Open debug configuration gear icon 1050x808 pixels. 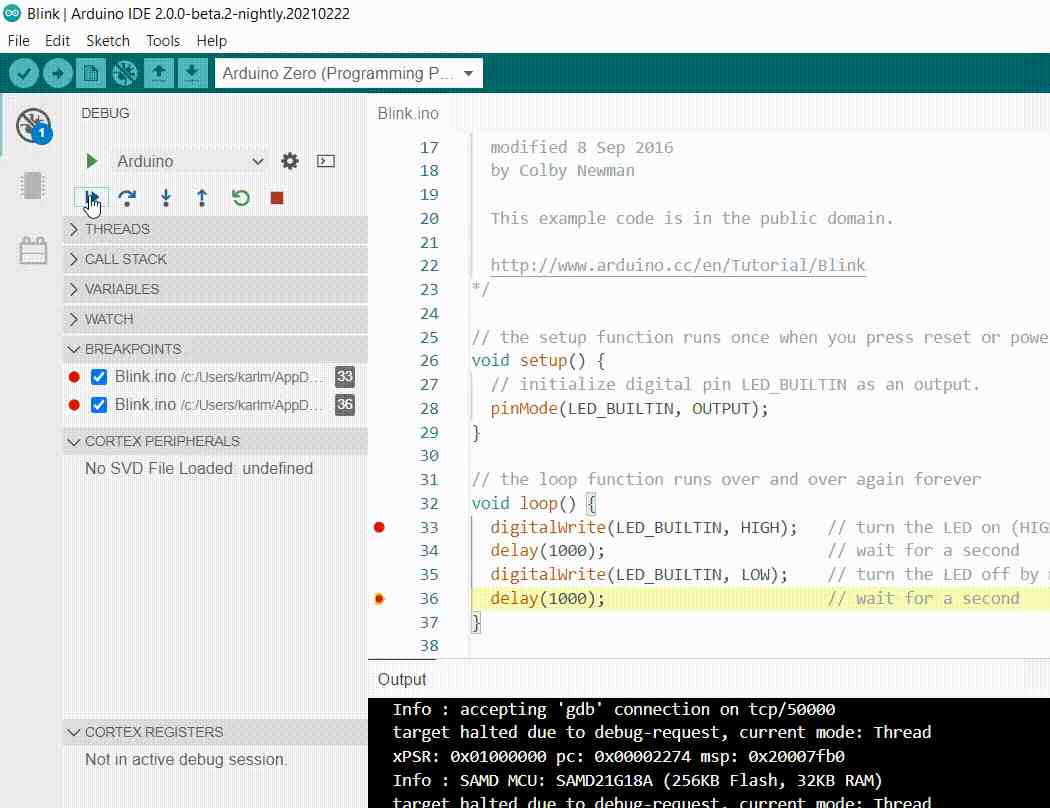pos(290,161)
